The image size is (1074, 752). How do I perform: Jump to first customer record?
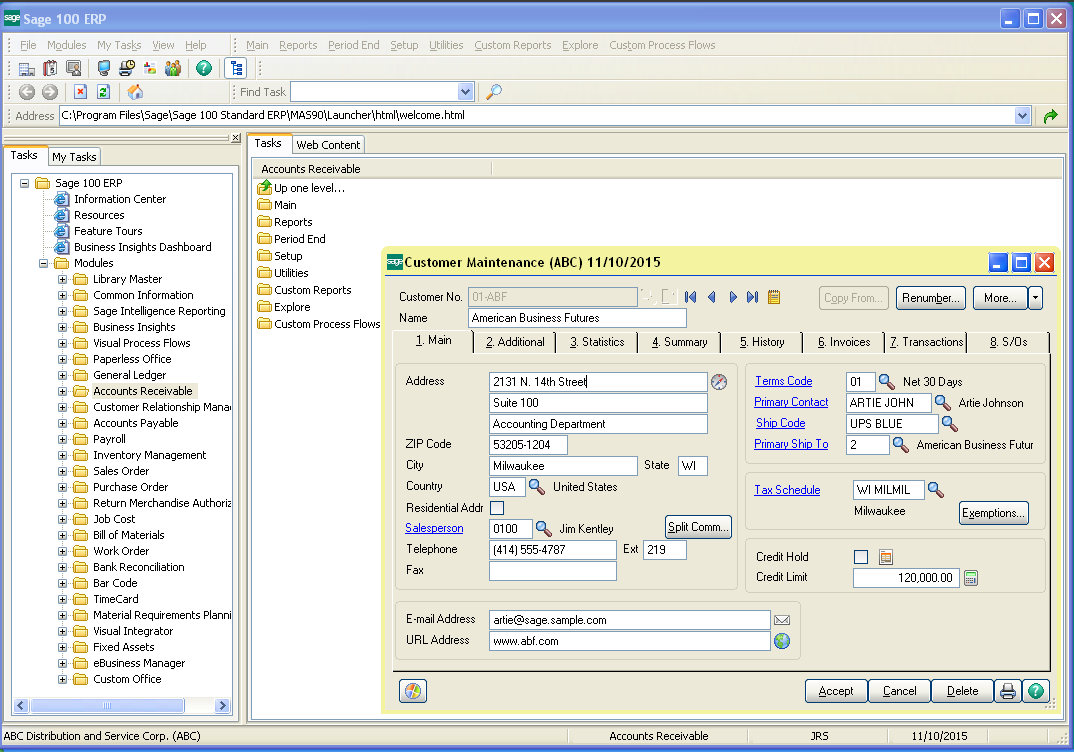[690, 297]
